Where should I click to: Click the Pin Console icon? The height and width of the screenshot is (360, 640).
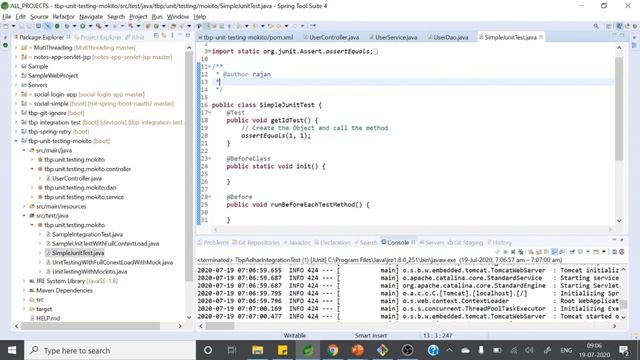(x=573, y=252)
